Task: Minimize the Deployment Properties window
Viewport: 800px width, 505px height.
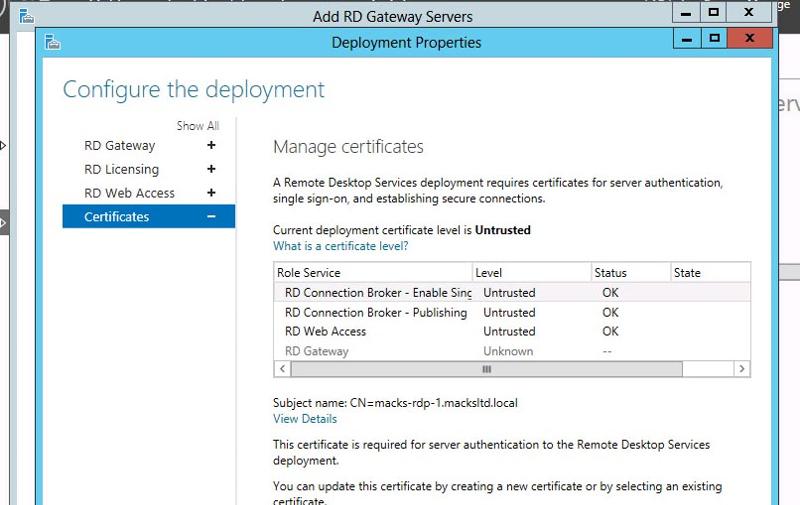Action: click(687, 38)
